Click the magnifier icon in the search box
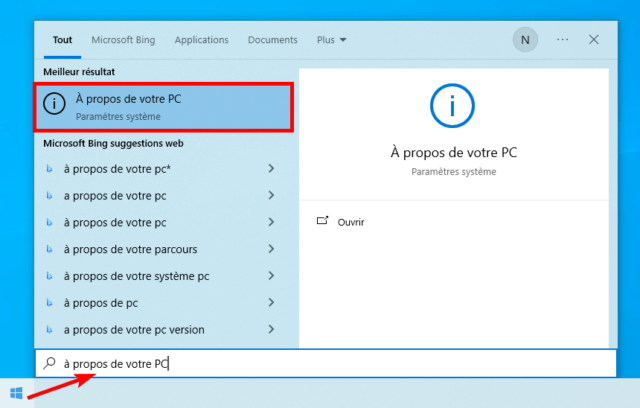This screenshot has height=408, width=640. [49, 363]
